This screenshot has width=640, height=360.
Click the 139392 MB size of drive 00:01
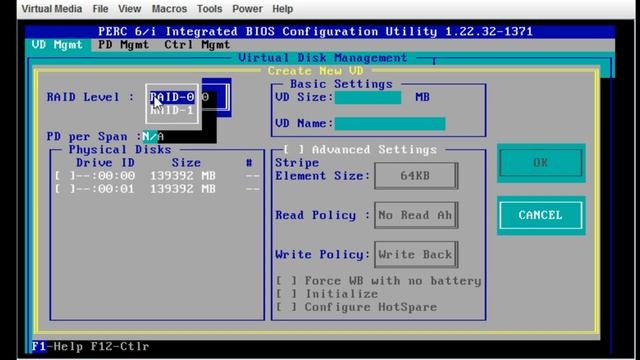pyautogui.click(x=182, y=189)
